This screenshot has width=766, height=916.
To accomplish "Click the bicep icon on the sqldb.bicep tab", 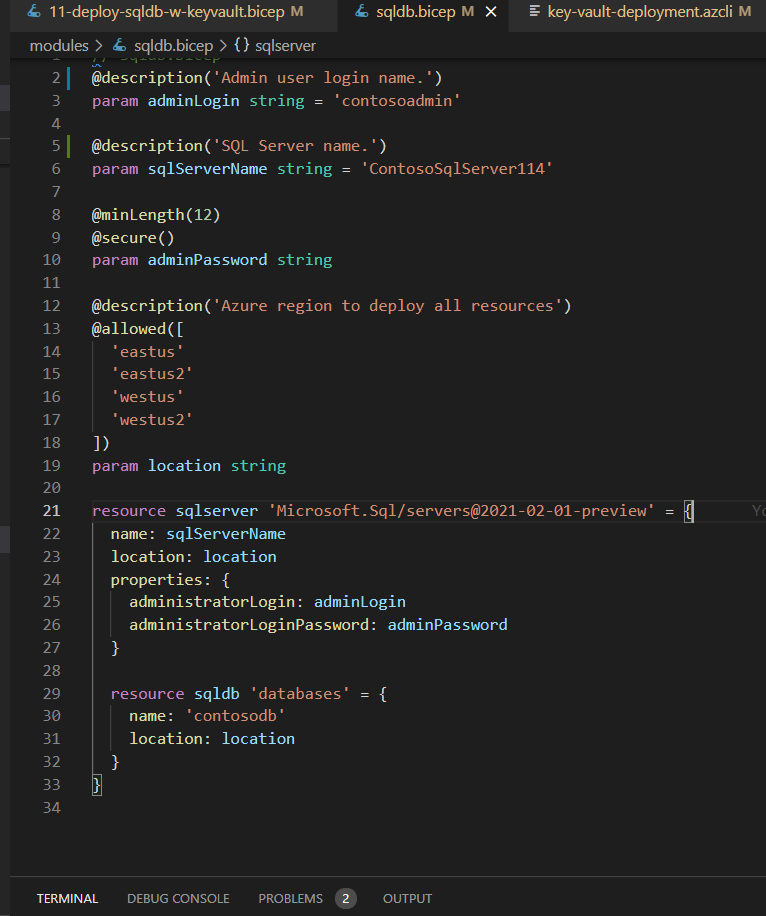I will click(362, 13).
